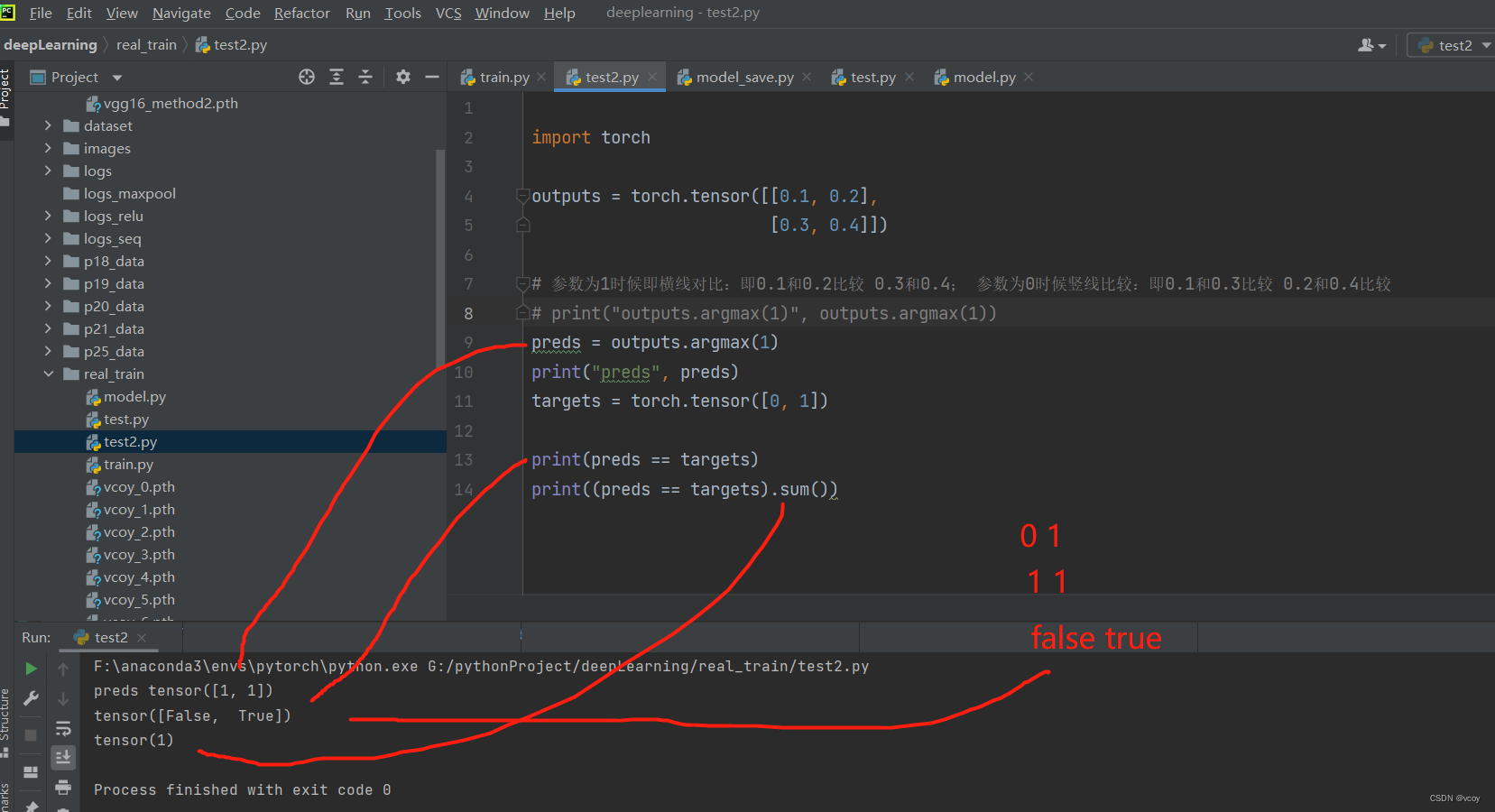Hide the Project tool window
Image resolution: width=1495 pixels, height=812 pixels.
(x=432, y=77)
